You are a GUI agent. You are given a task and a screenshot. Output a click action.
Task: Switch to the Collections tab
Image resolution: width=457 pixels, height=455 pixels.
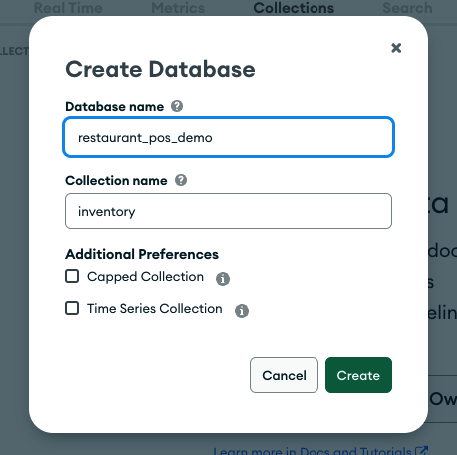pos(294,8)
